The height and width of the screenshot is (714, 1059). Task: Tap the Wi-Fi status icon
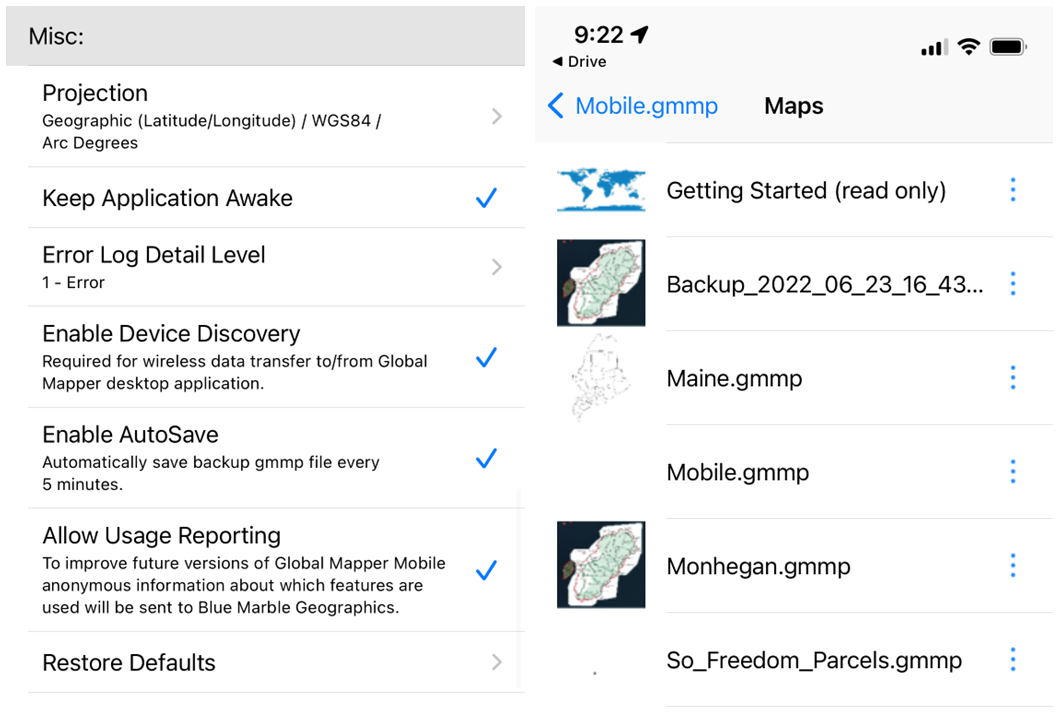(x=969, y=47)
